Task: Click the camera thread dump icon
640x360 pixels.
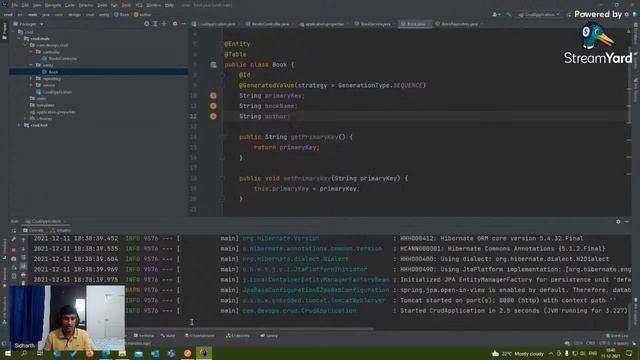Action: point(13,258)
